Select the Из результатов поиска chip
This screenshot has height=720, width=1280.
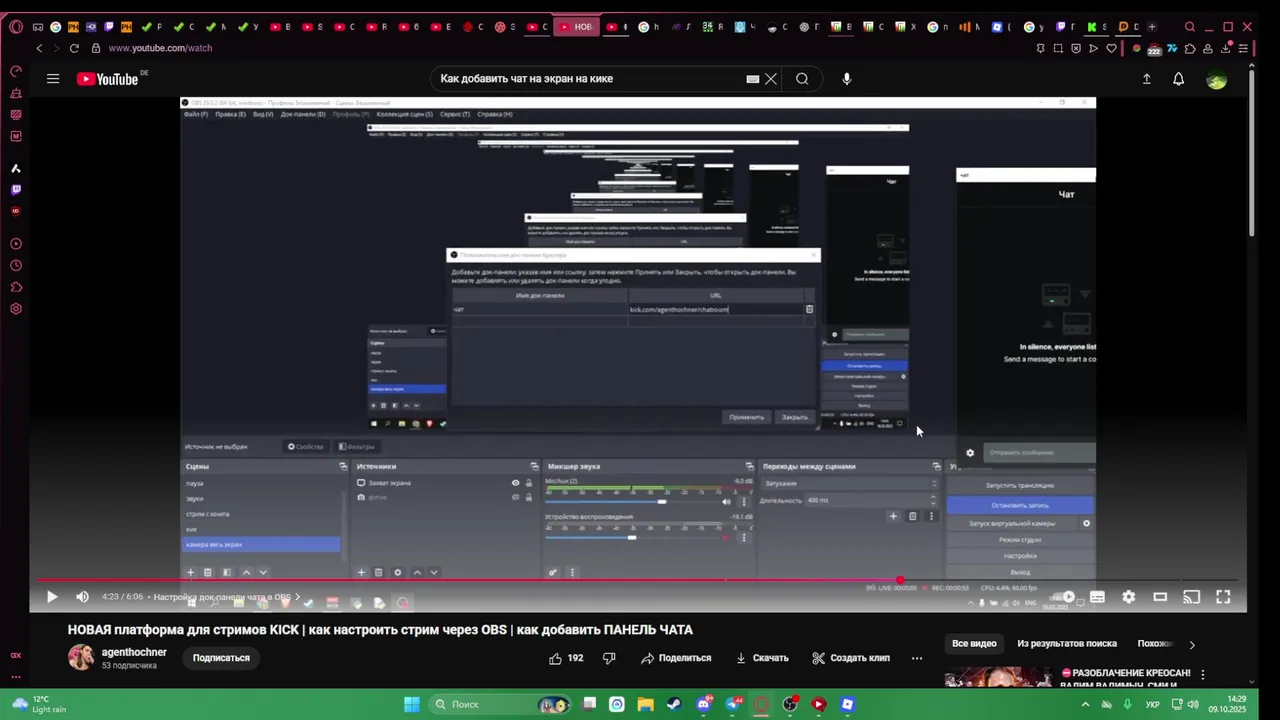pos(1066,644)
